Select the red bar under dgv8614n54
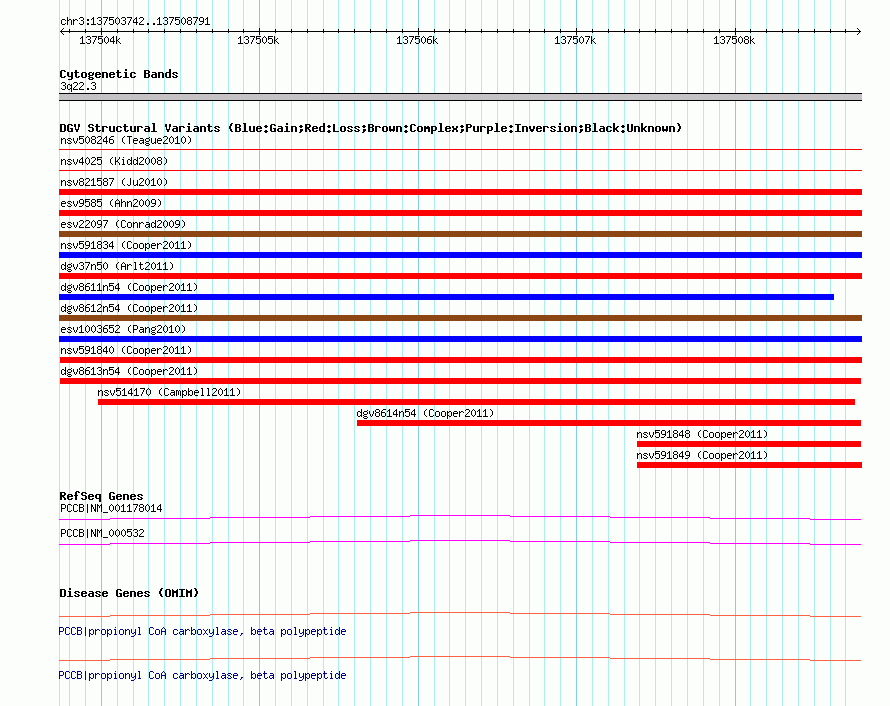The width and height of the screenshot is (890, 706). coord(609,423)
